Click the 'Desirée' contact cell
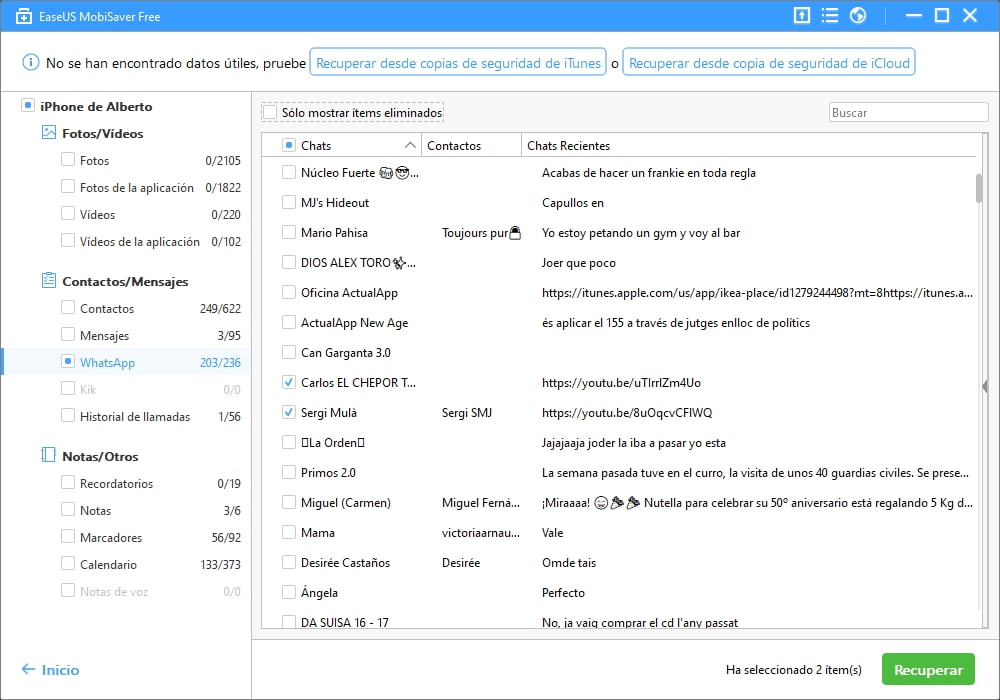 461,562
